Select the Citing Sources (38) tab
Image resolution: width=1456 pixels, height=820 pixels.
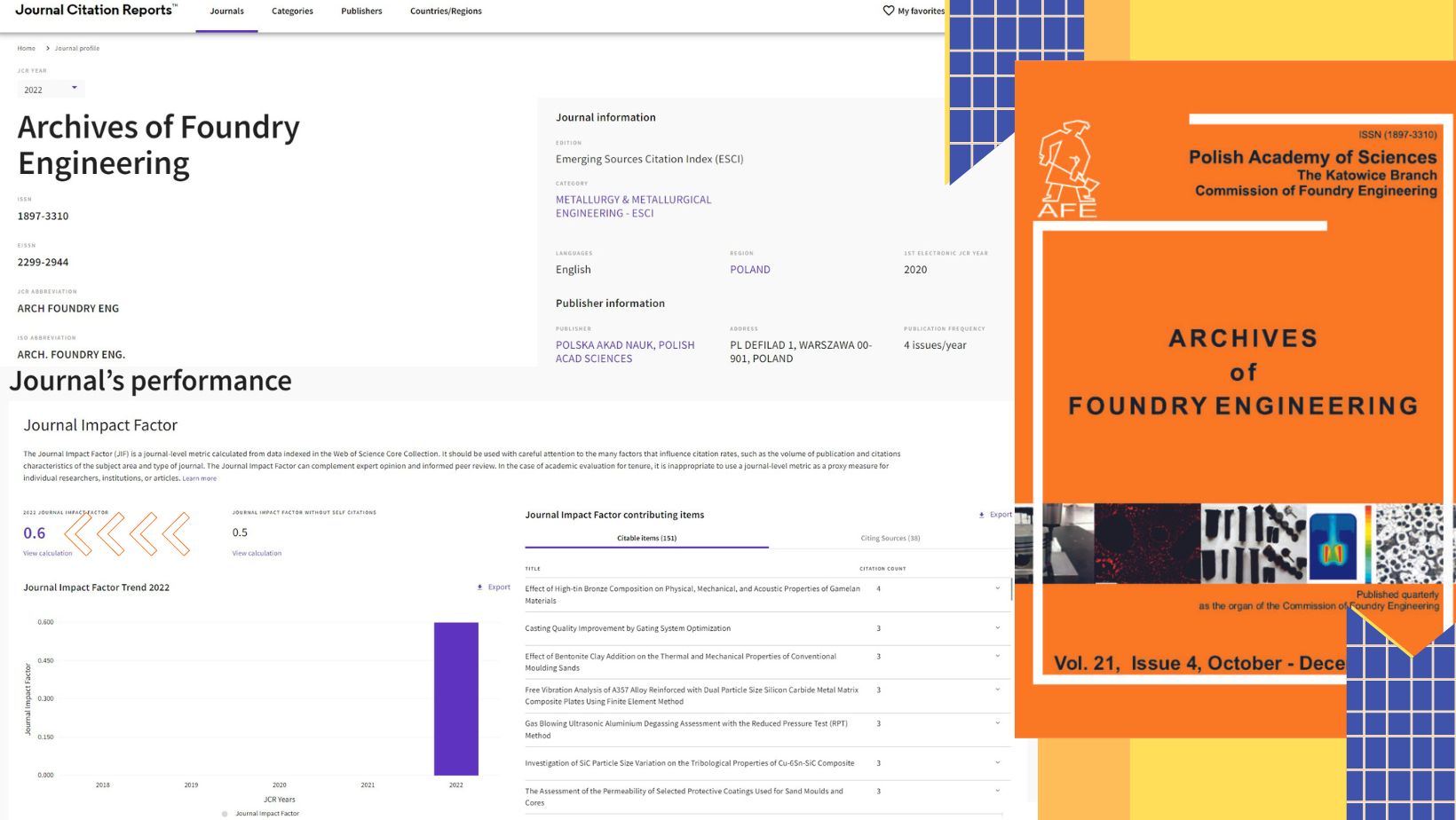(890, 538)
